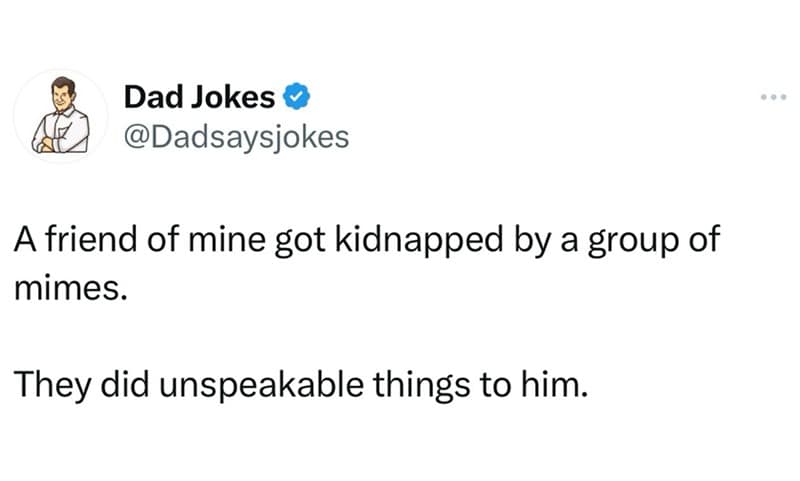
Task: Open the Dad Jokes cartoon avatar
Action: [x=61, y=115]
